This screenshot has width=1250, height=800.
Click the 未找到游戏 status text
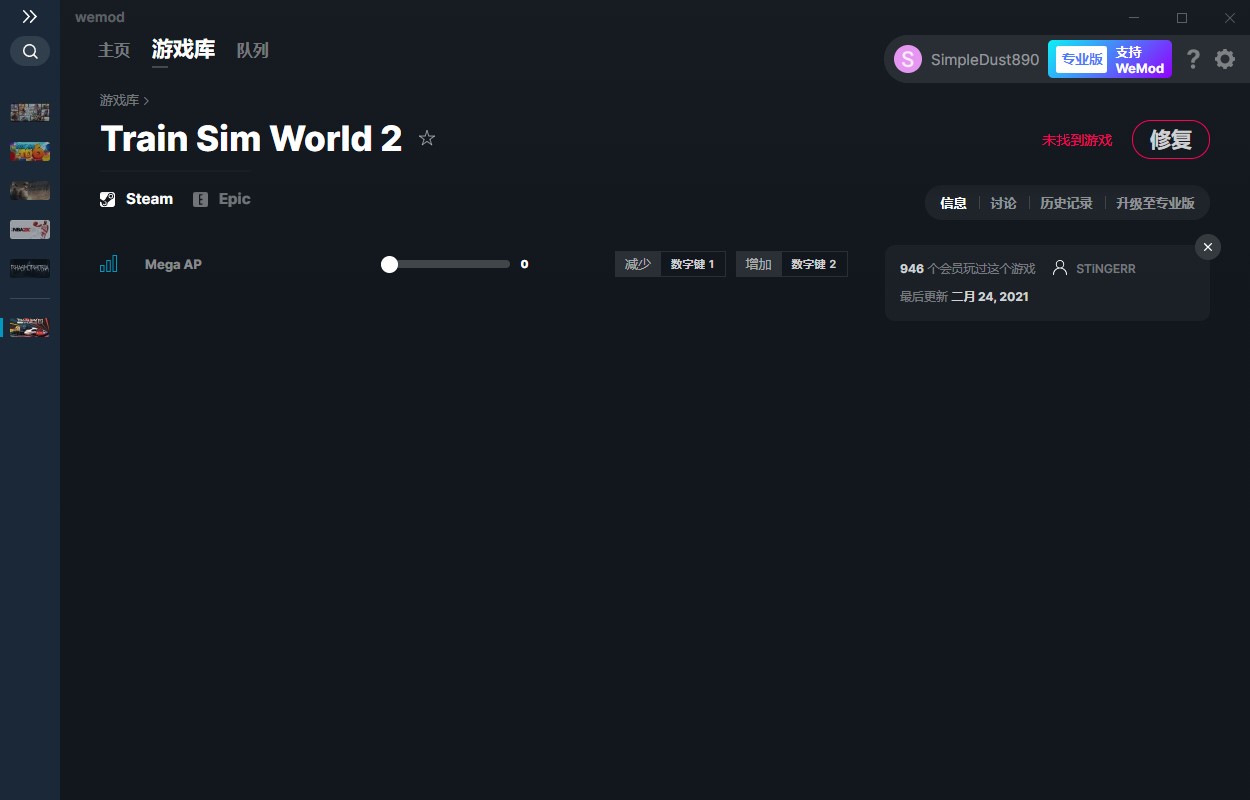pyautogui.click(x=1077, y=140)
